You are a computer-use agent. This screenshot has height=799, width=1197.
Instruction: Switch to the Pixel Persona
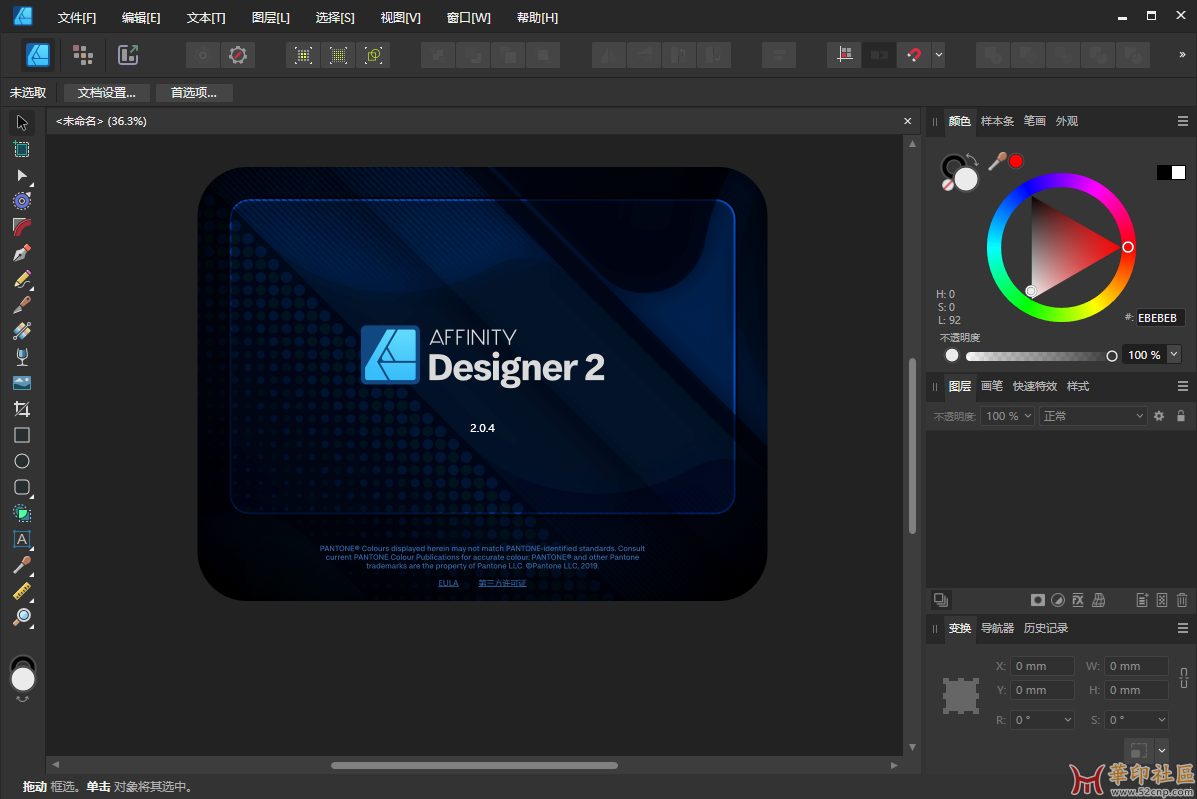82,55
